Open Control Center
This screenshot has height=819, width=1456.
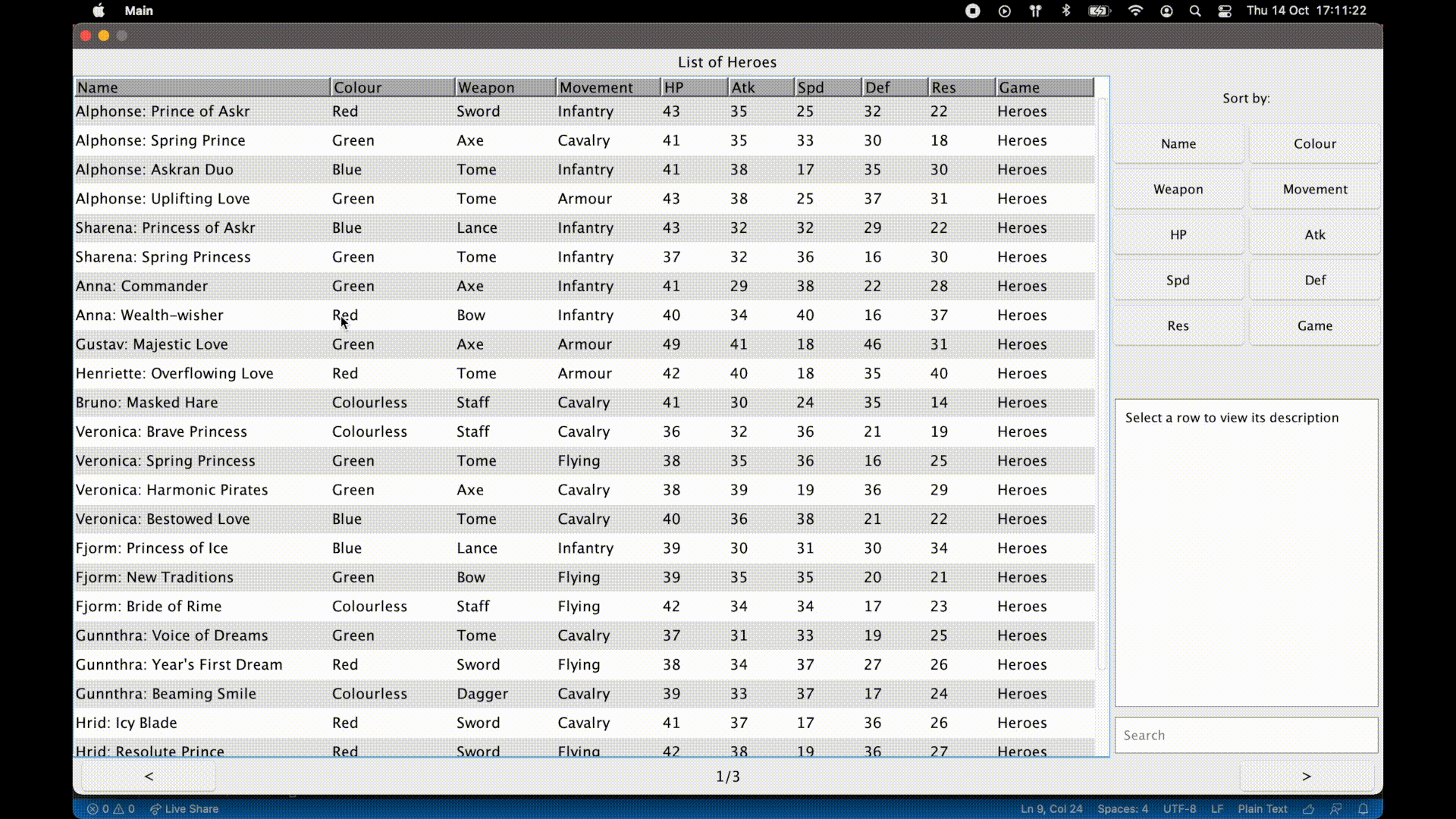pyautogui.click(x=1225, y=11)
